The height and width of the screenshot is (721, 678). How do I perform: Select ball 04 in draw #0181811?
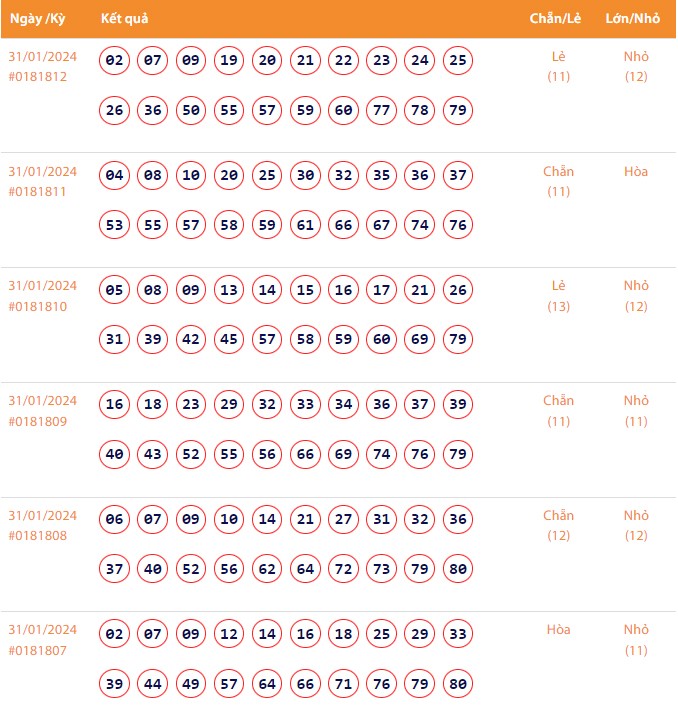tap(115, 176)
